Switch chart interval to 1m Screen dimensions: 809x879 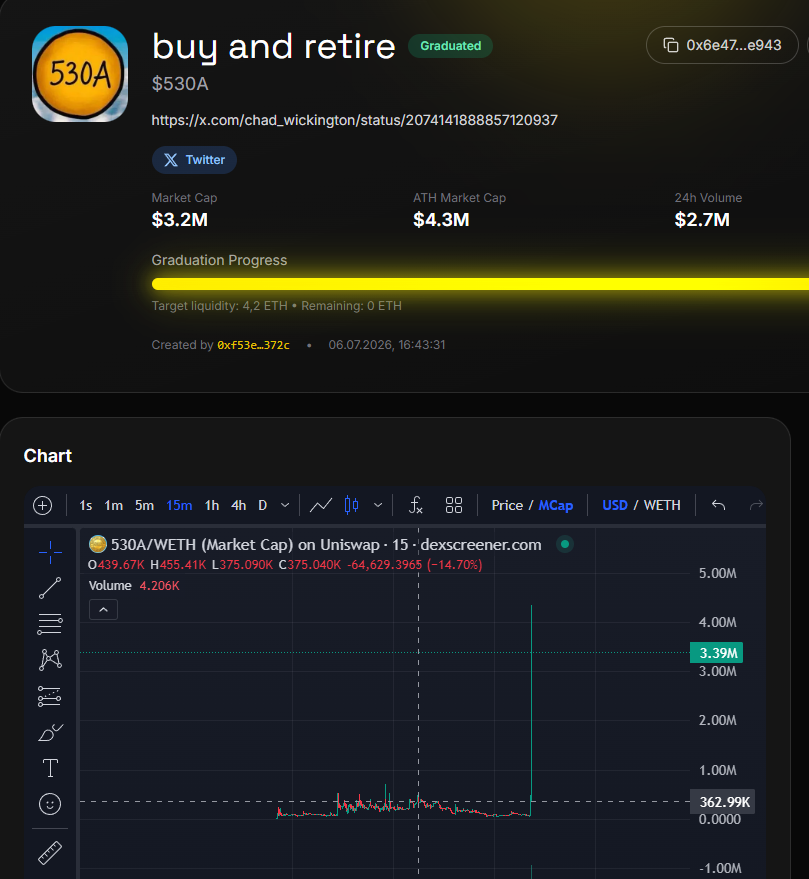(113, 505)
